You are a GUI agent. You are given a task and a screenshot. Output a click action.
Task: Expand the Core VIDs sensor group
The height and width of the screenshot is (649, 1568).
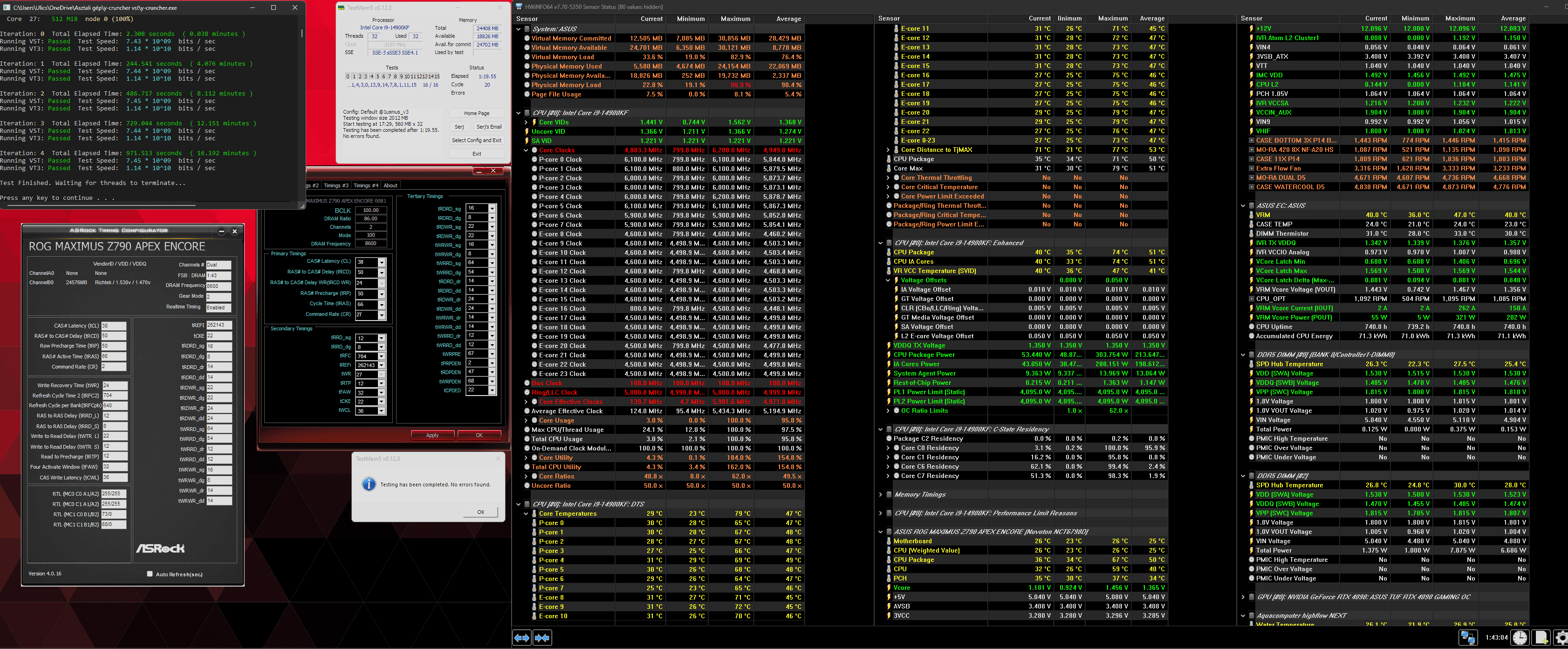[x=526, y=122]
